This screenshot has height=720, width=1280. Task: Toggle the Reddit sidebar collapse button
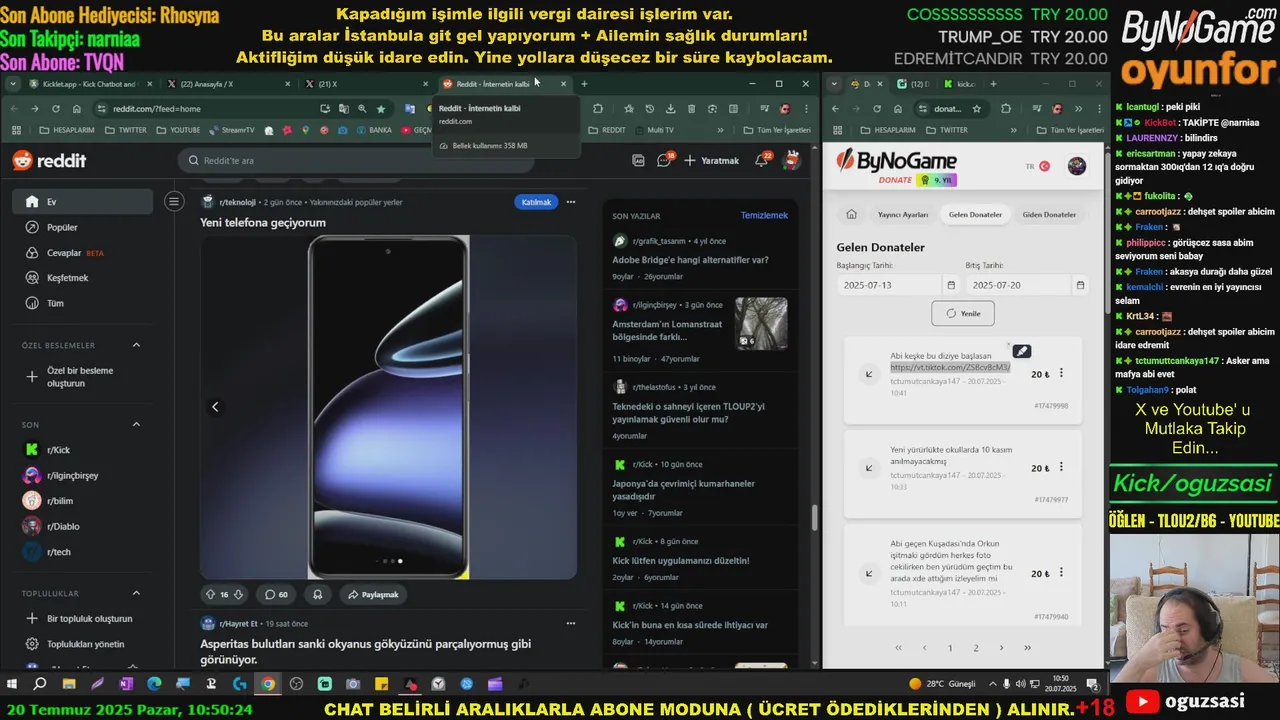[174, 202]
